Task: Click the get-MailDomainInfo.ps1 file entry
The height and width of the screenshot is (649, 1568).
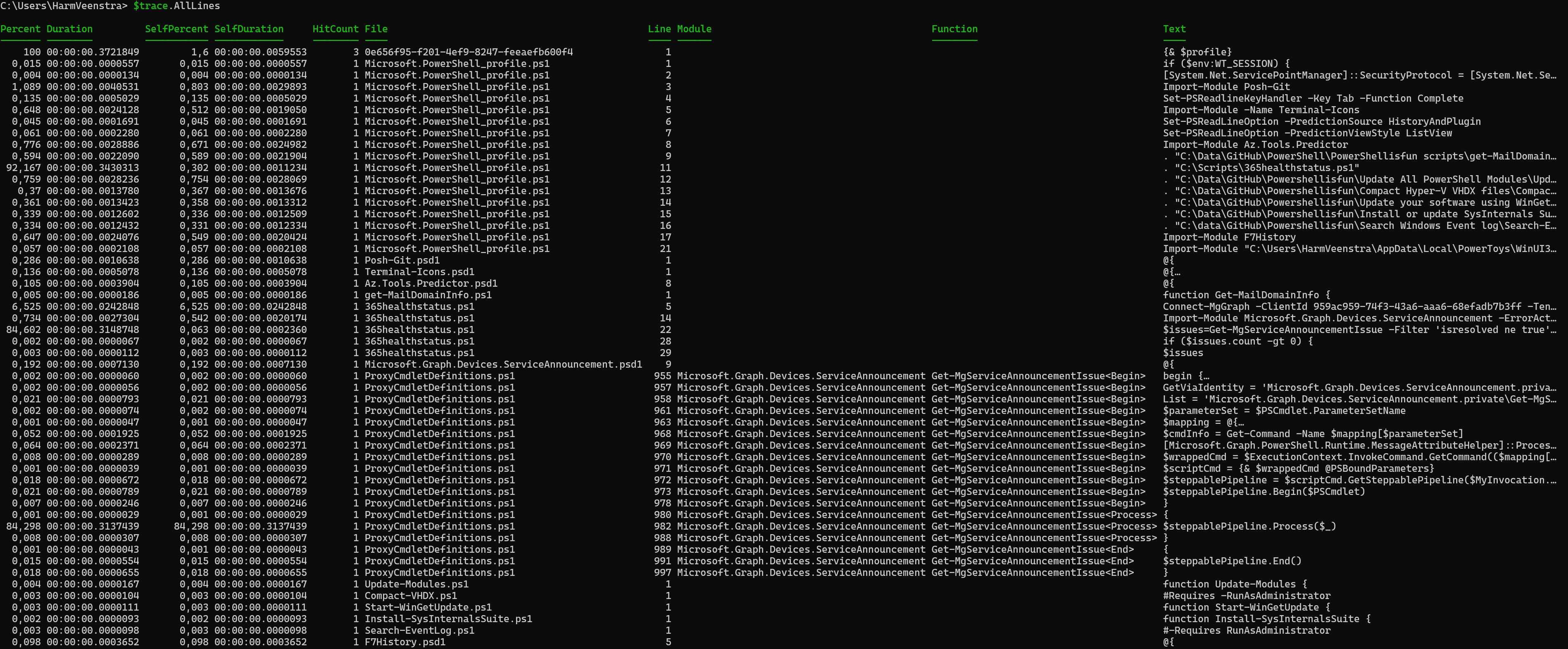Action: pos(427,295)
